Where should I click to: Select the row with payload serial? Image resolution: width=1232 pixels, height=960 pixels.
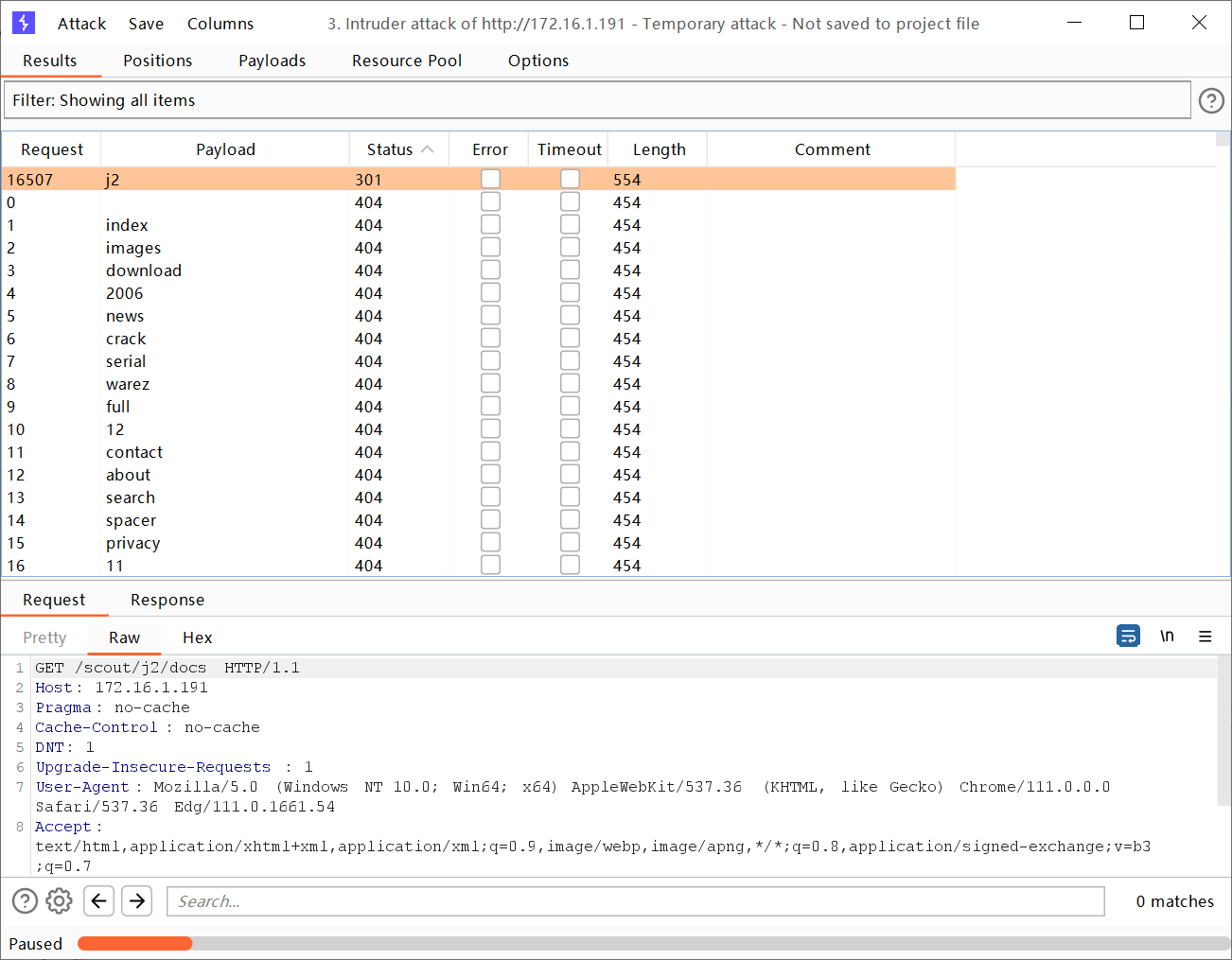pyautogui.click(x=478, y=360)
